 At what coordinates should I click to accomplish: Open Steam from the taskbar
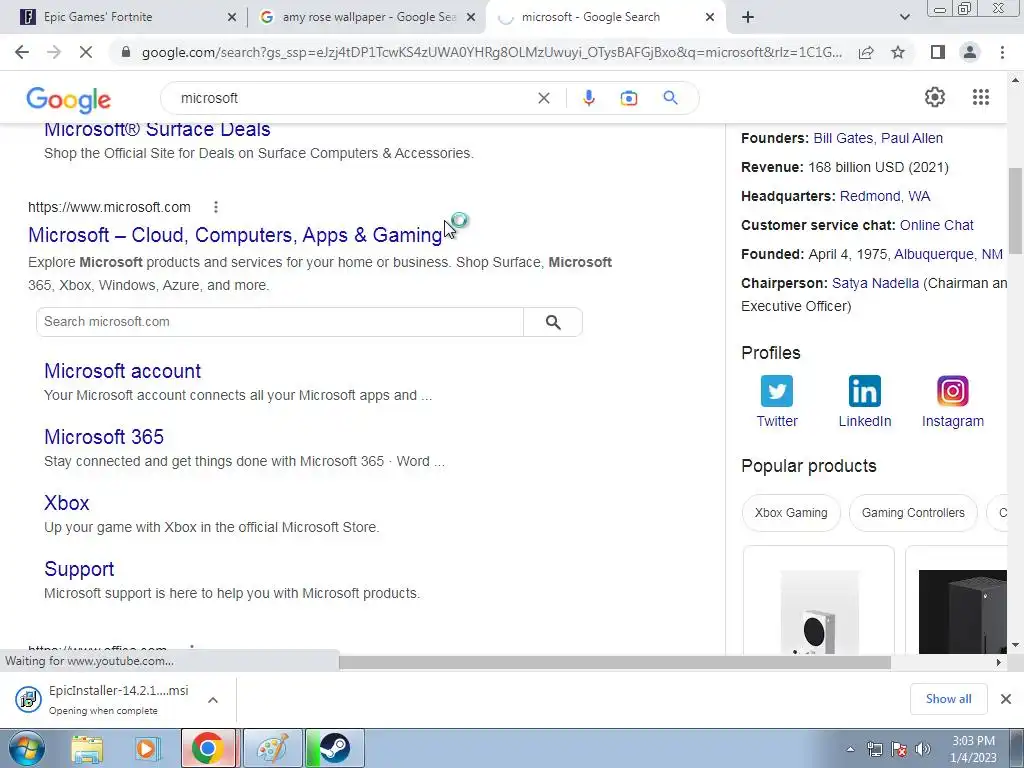coord(334,748)
